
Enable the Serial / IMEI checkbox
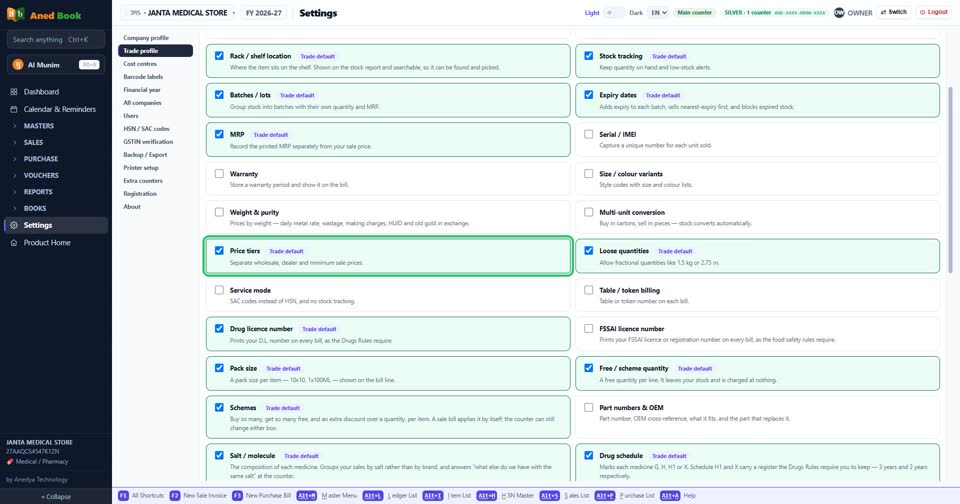point(588,134)
